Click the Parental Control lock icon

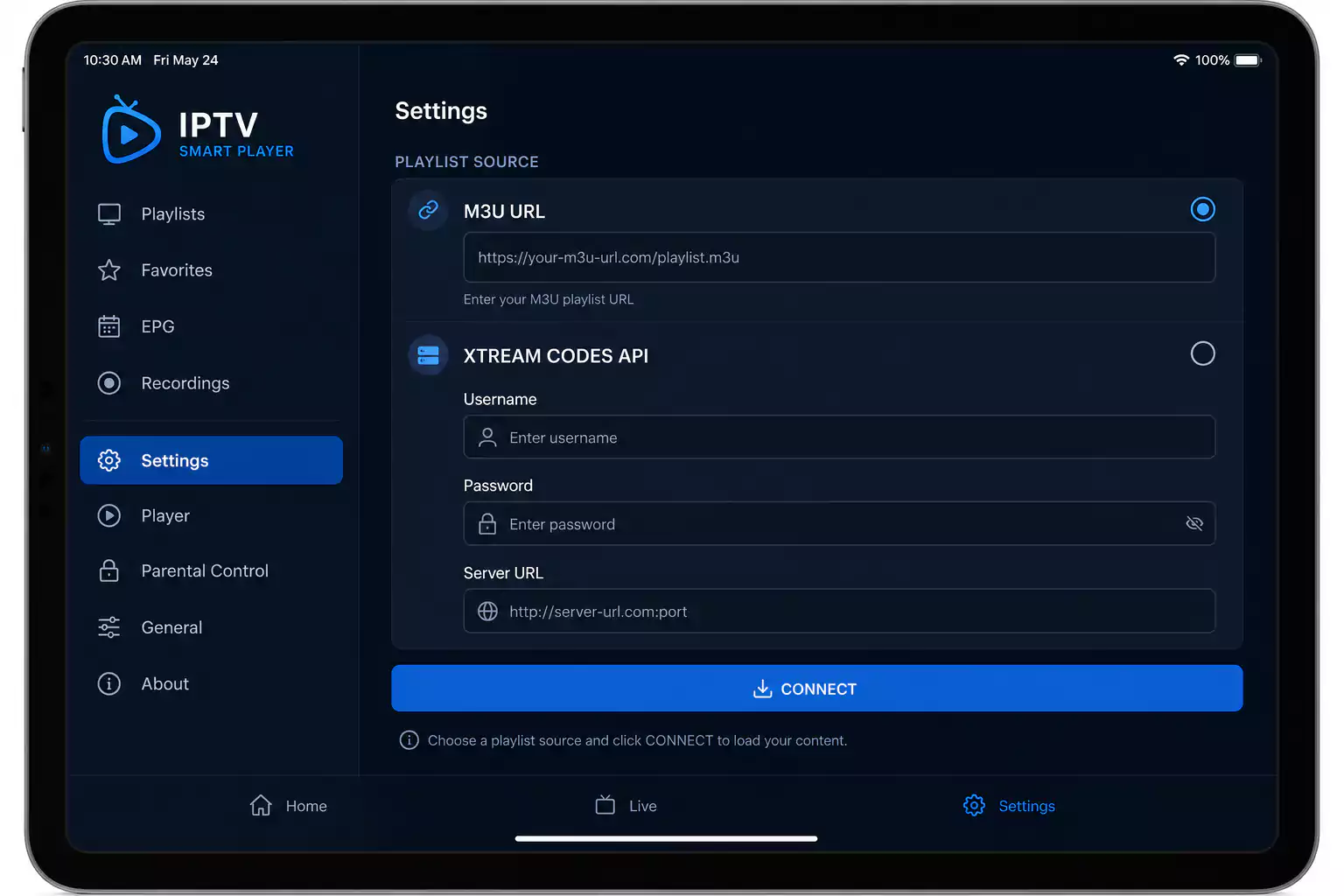click(x=109, y=570)
